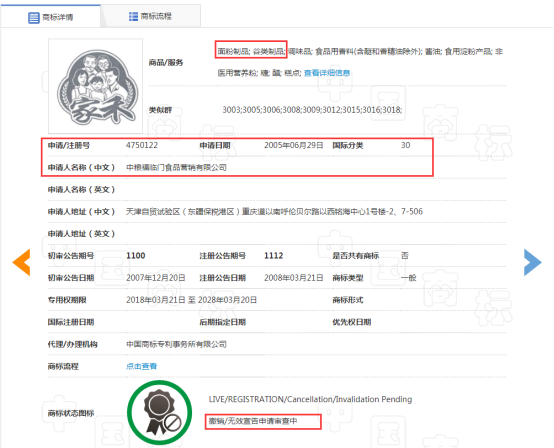The image size is (554, 448).
Task: Open the 商标详情 tab
Action: pyautogui.click(x=51, y=17)
